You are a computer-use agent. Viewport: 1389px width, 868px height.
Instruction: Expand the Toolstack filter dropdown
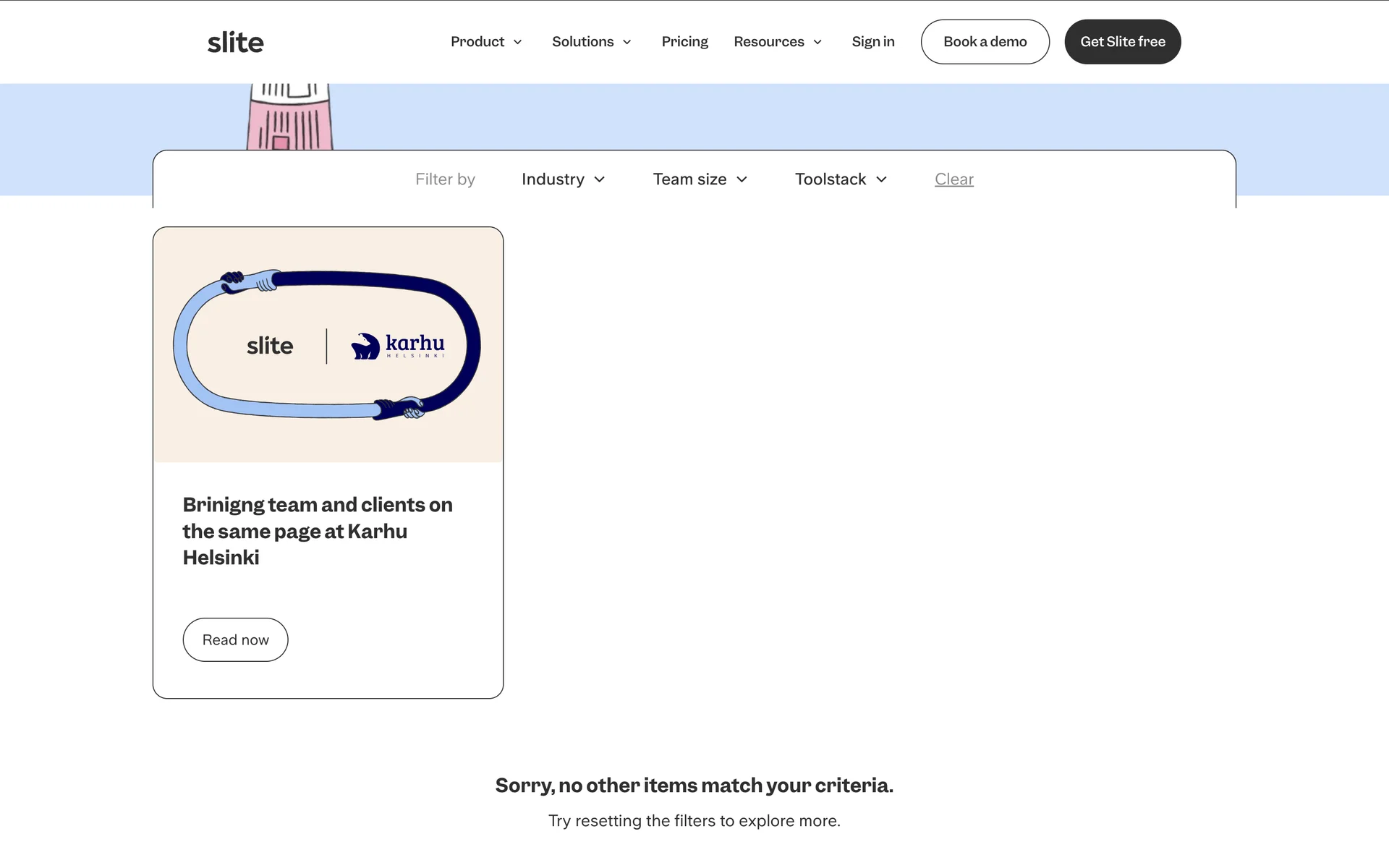pos(831,179)
